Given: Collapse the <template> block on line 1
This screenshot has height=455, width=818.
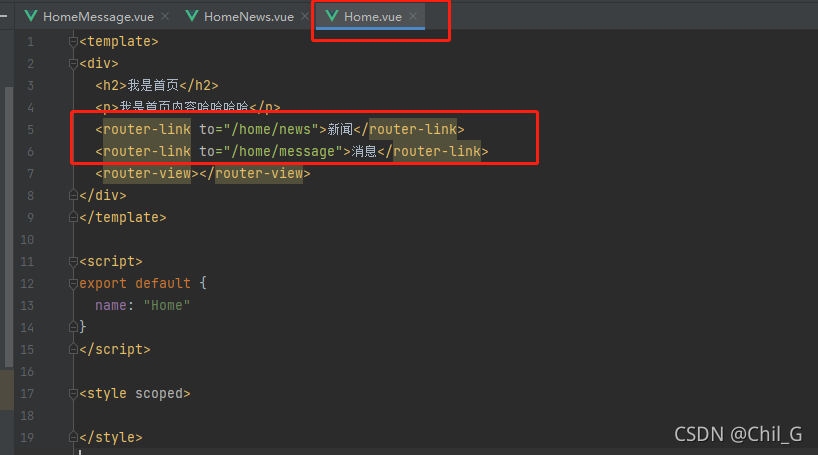Looking at the screenshot, I should click(x=73, y=42).
